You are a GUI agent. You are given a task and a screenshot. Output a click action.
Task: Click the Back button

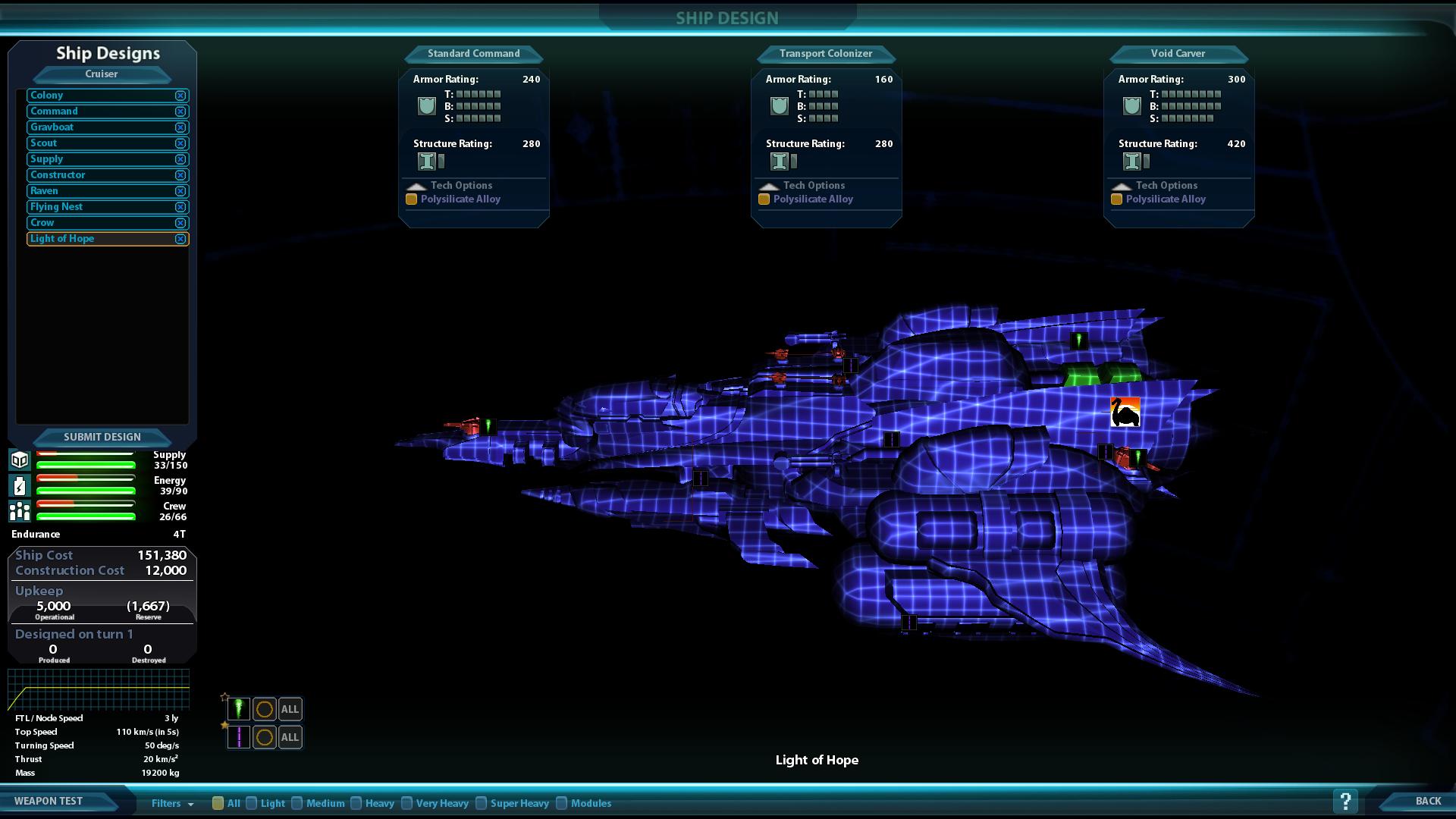coord(1427,801)
